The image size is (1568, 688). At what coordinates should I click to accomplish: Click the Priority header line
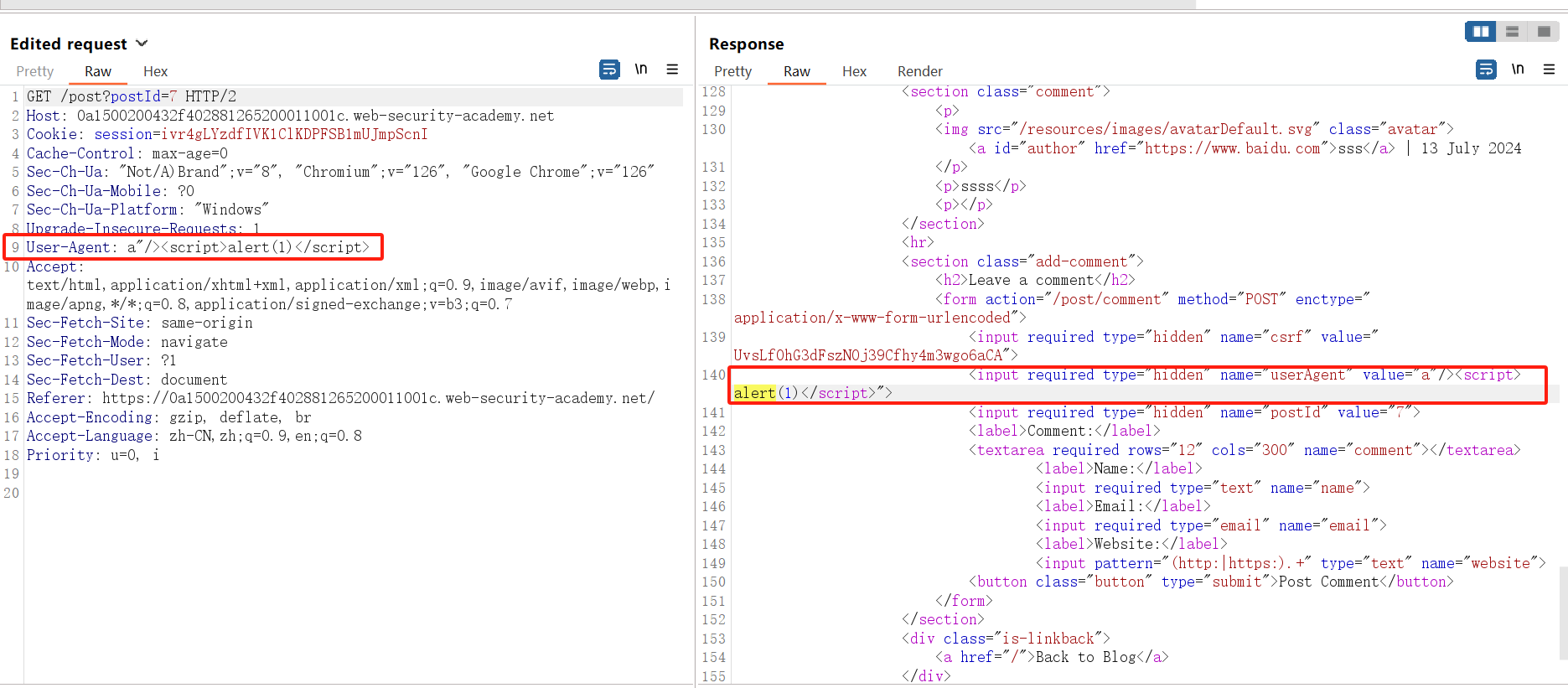(x=93, y=455)
